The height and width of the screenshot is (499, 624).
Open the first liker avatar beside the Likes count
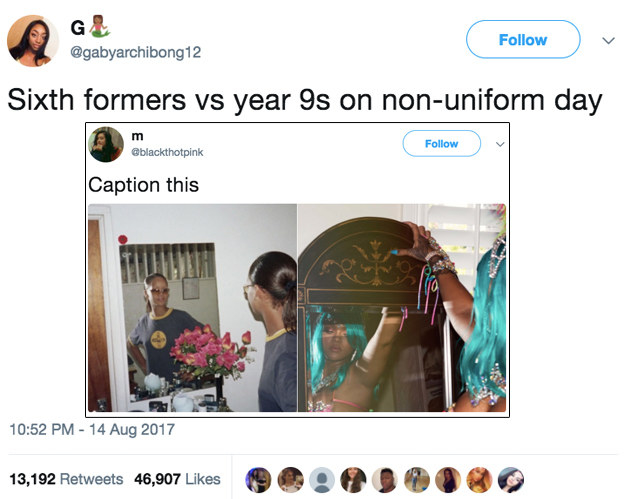point(258,480)
